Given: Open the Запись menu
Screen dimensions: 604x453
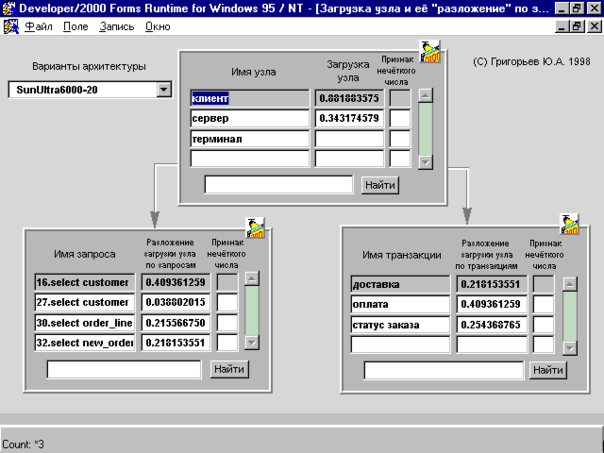Looking at the screenshot, I should pos(116,27).
